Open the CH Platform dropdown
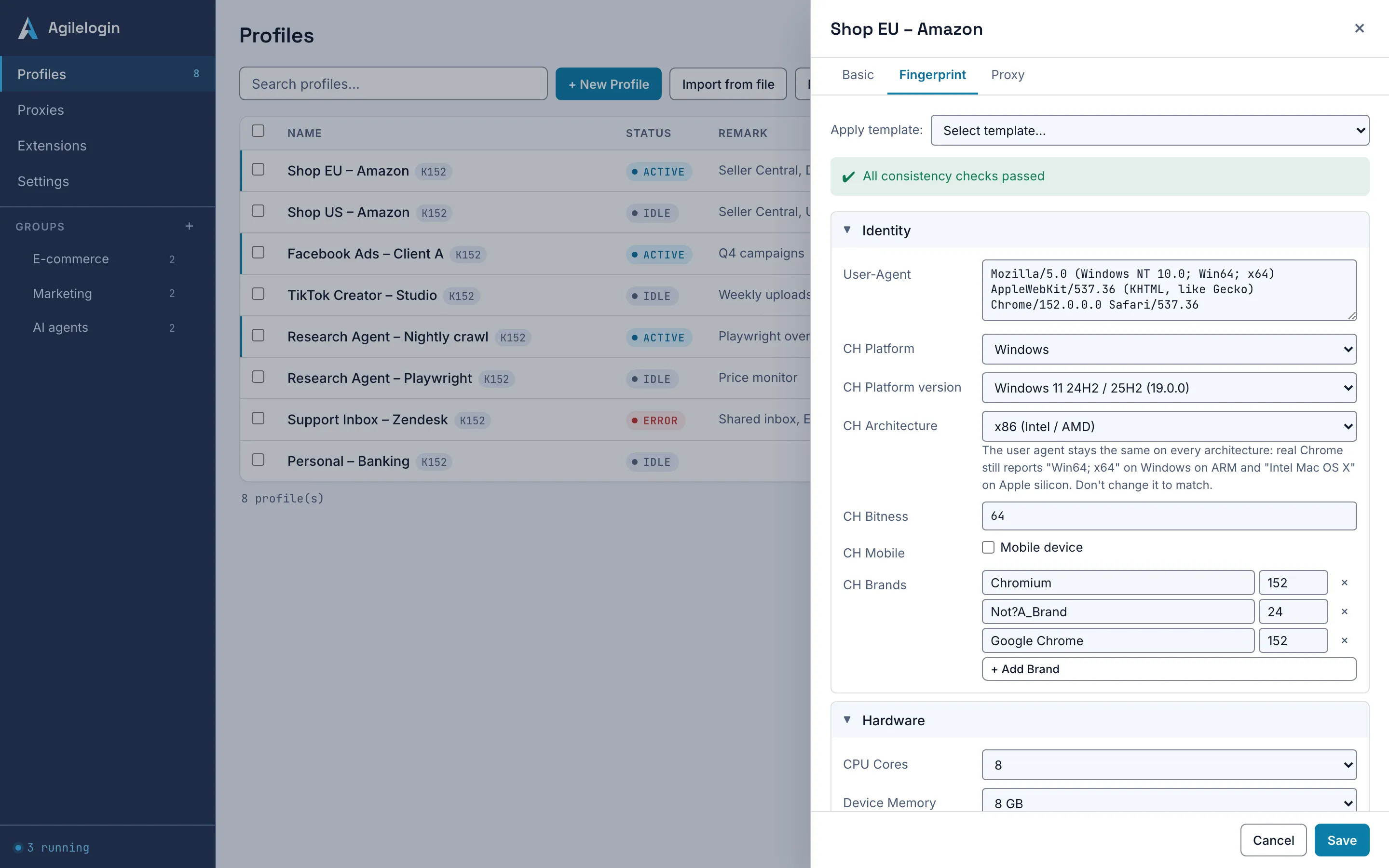Image resolution: width=1389 pixels, height=868 pixels. click(x=1169, y=349)
